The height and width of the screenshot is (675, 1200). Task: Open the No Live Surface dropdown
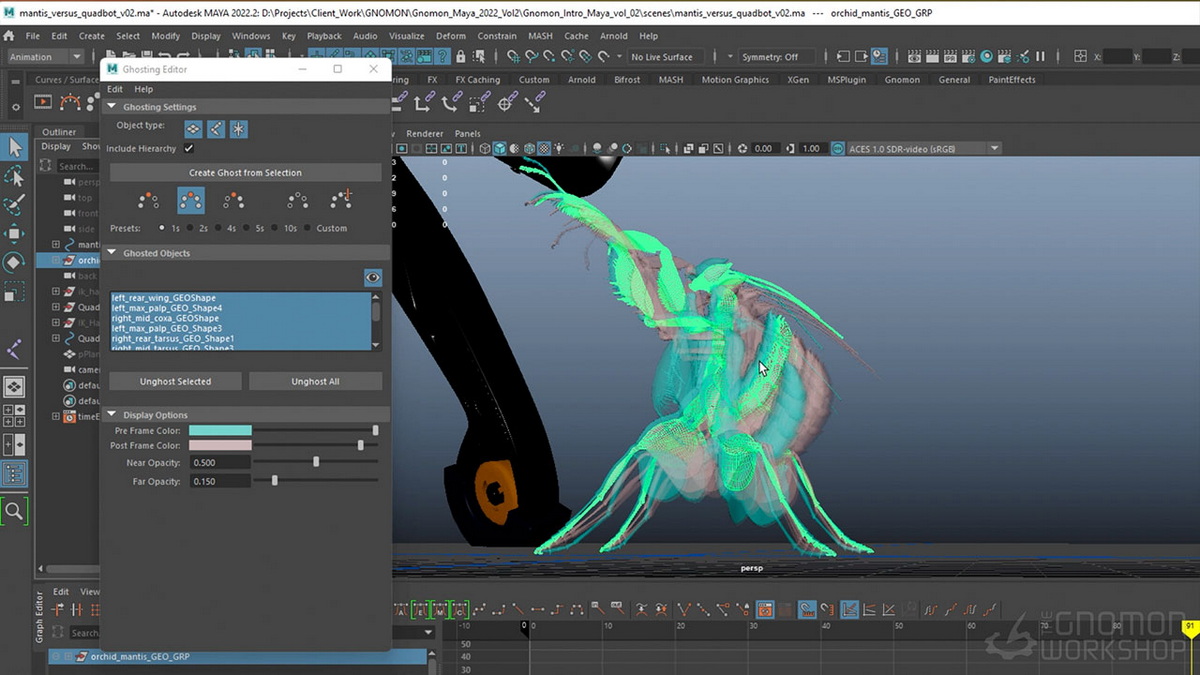667,57
